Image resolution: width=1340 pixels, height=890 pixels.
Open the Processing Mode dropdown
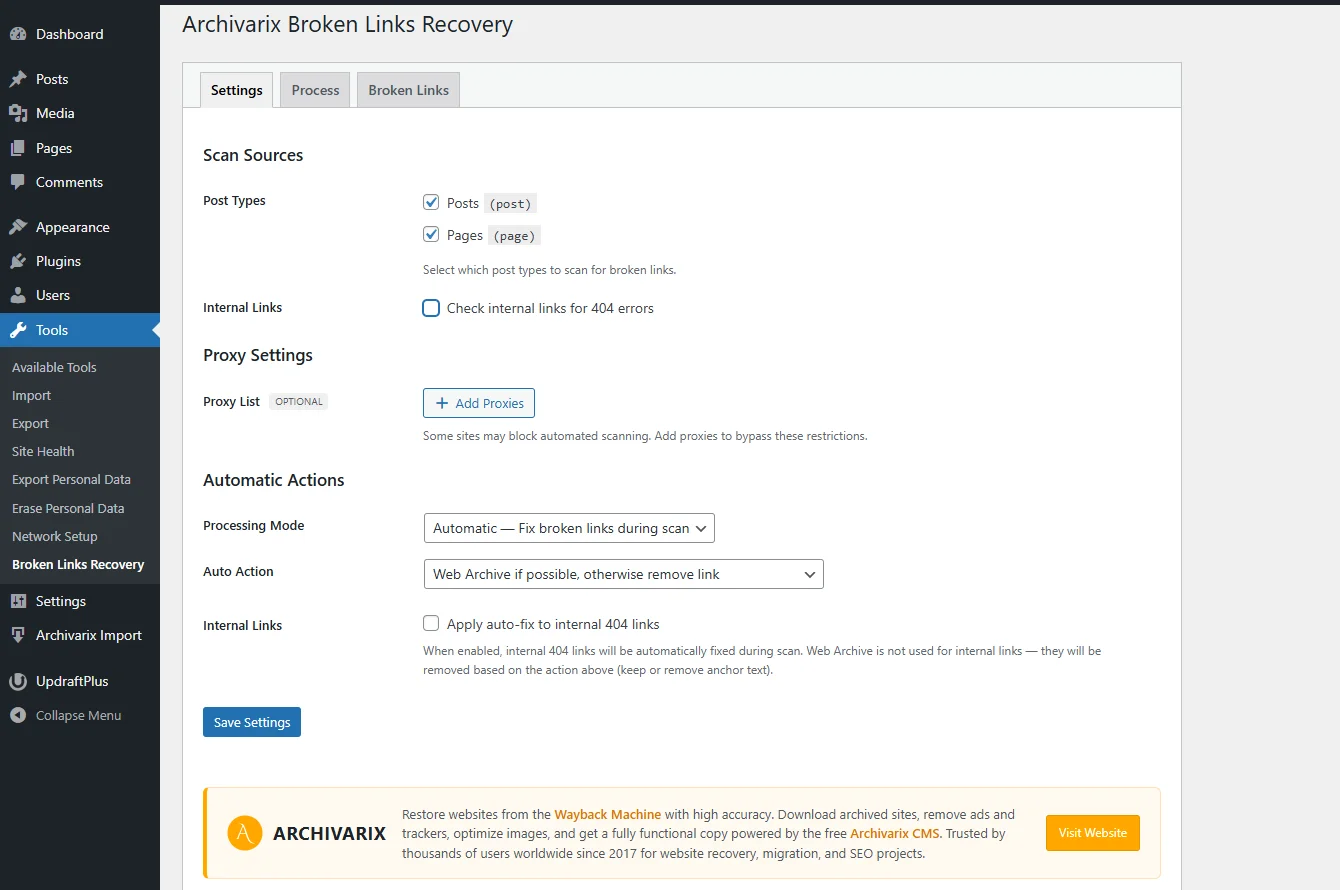click(569, 528)
